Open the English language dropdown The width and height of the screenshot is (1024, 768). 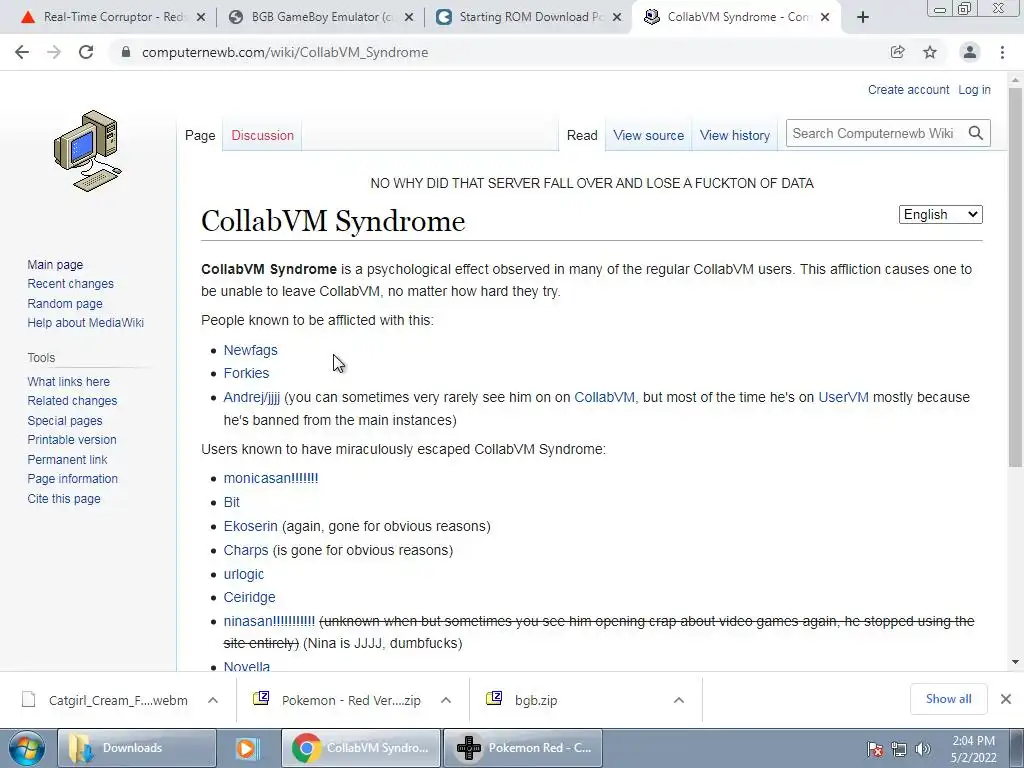coord(940,214)
